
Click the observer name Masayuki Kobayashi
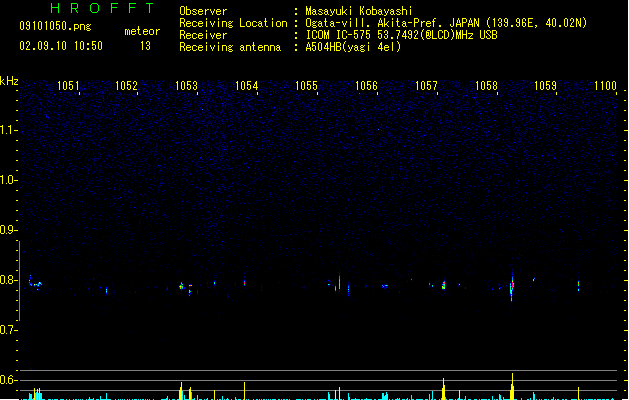tap(359, 11)
